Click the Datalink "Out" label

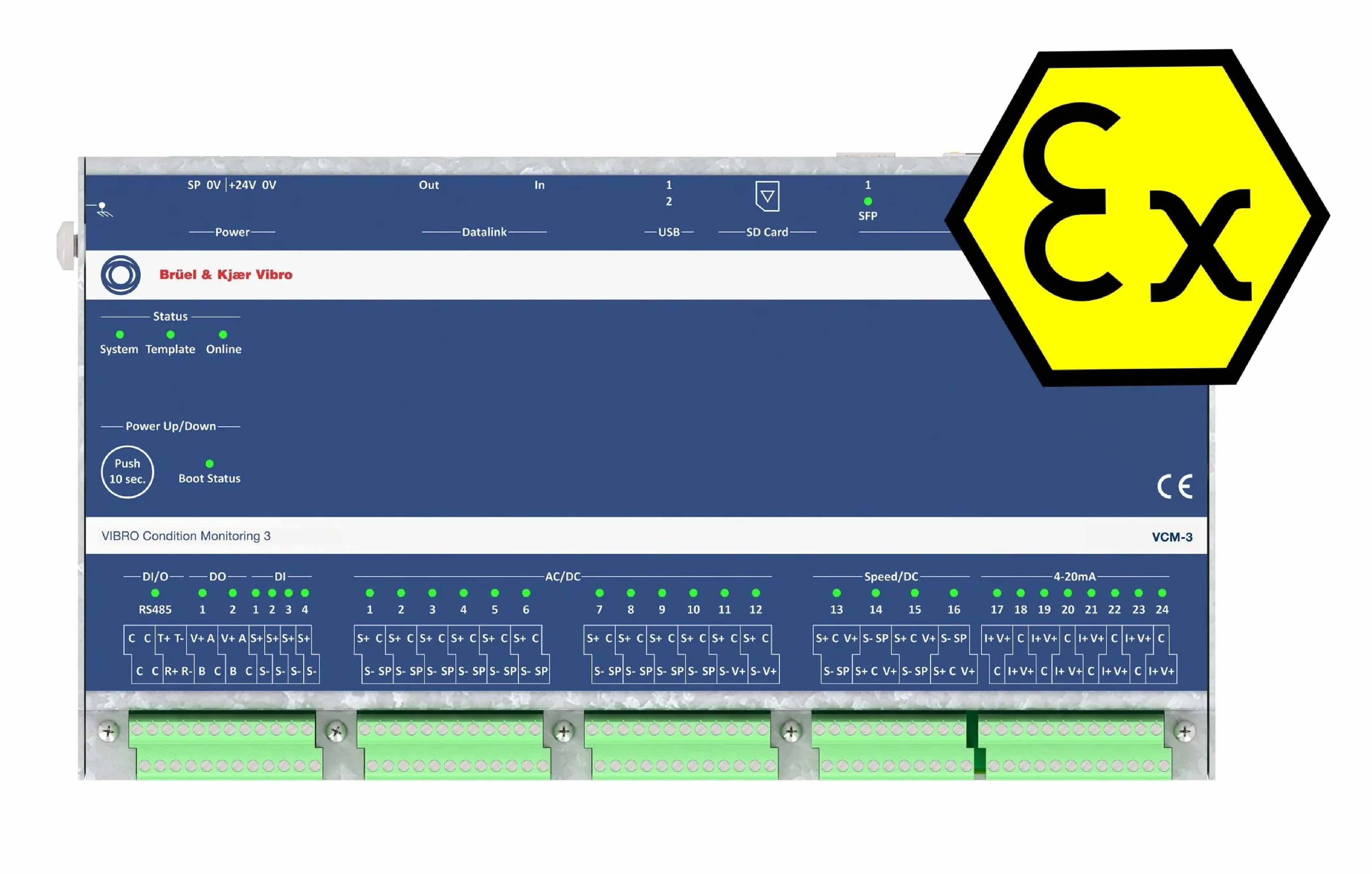(x=429, y=185)
